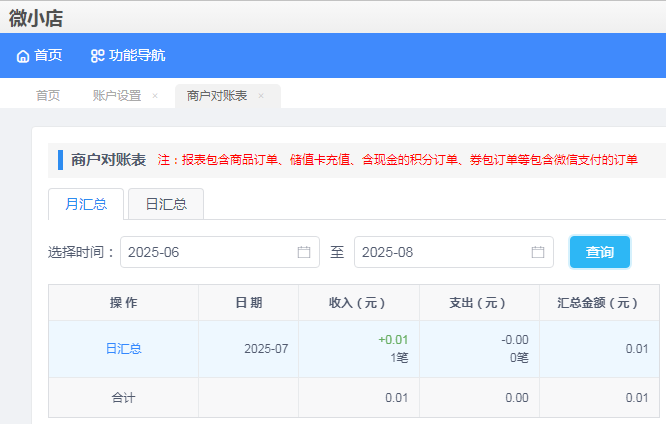Click the 查询 button
Viewport: 666px width, 424px height.
[x=600, y=252]
